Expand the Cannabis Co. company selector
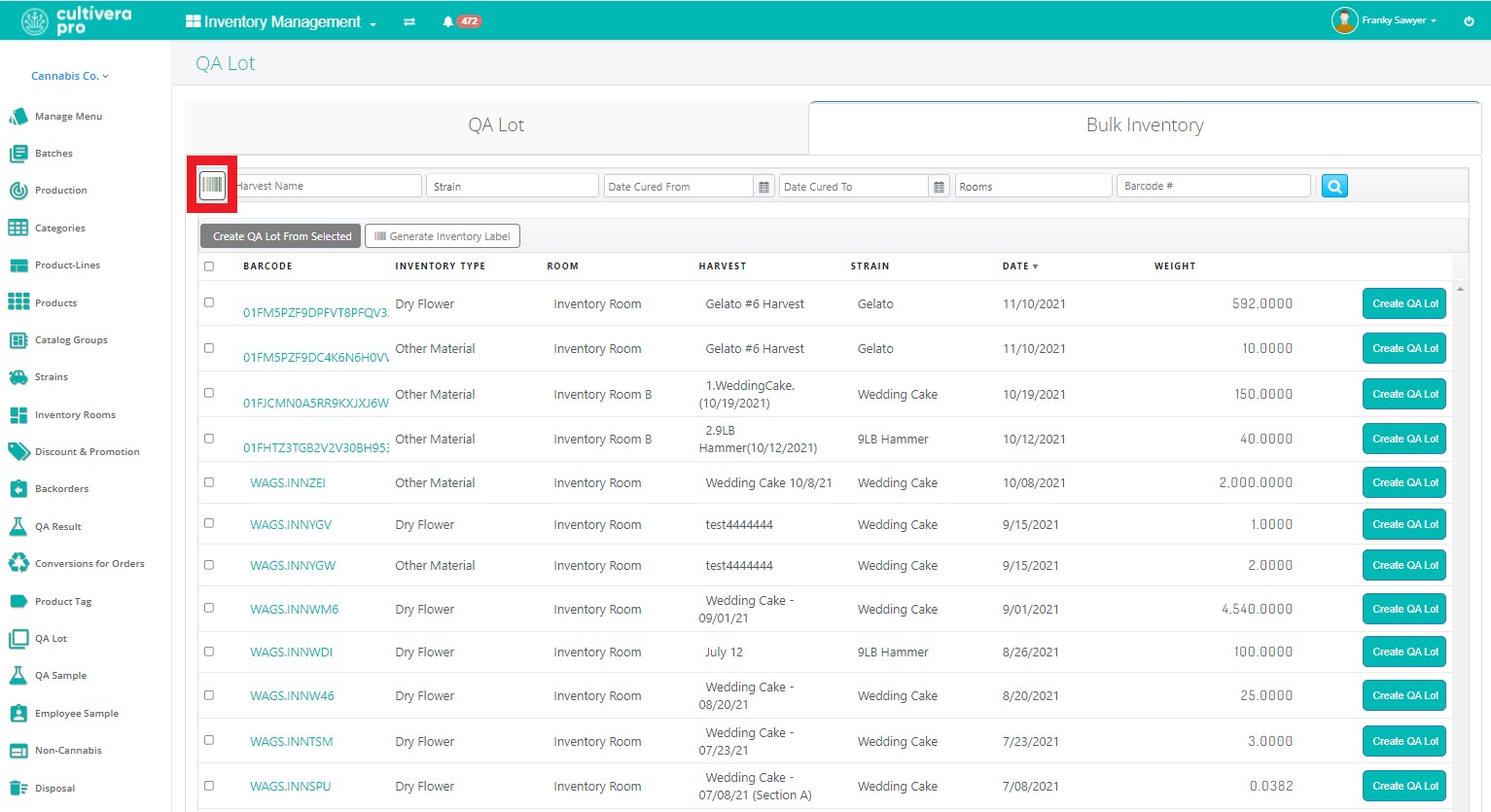The width and height of the screenshot is (1491, 812). point(69,76)
